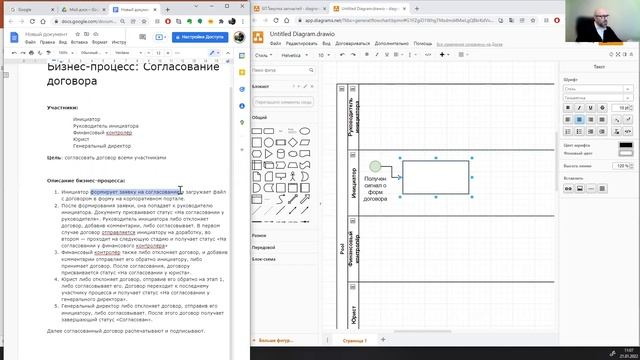
Task: Select the curved S connector shape
Action: (x=280, y=199)
